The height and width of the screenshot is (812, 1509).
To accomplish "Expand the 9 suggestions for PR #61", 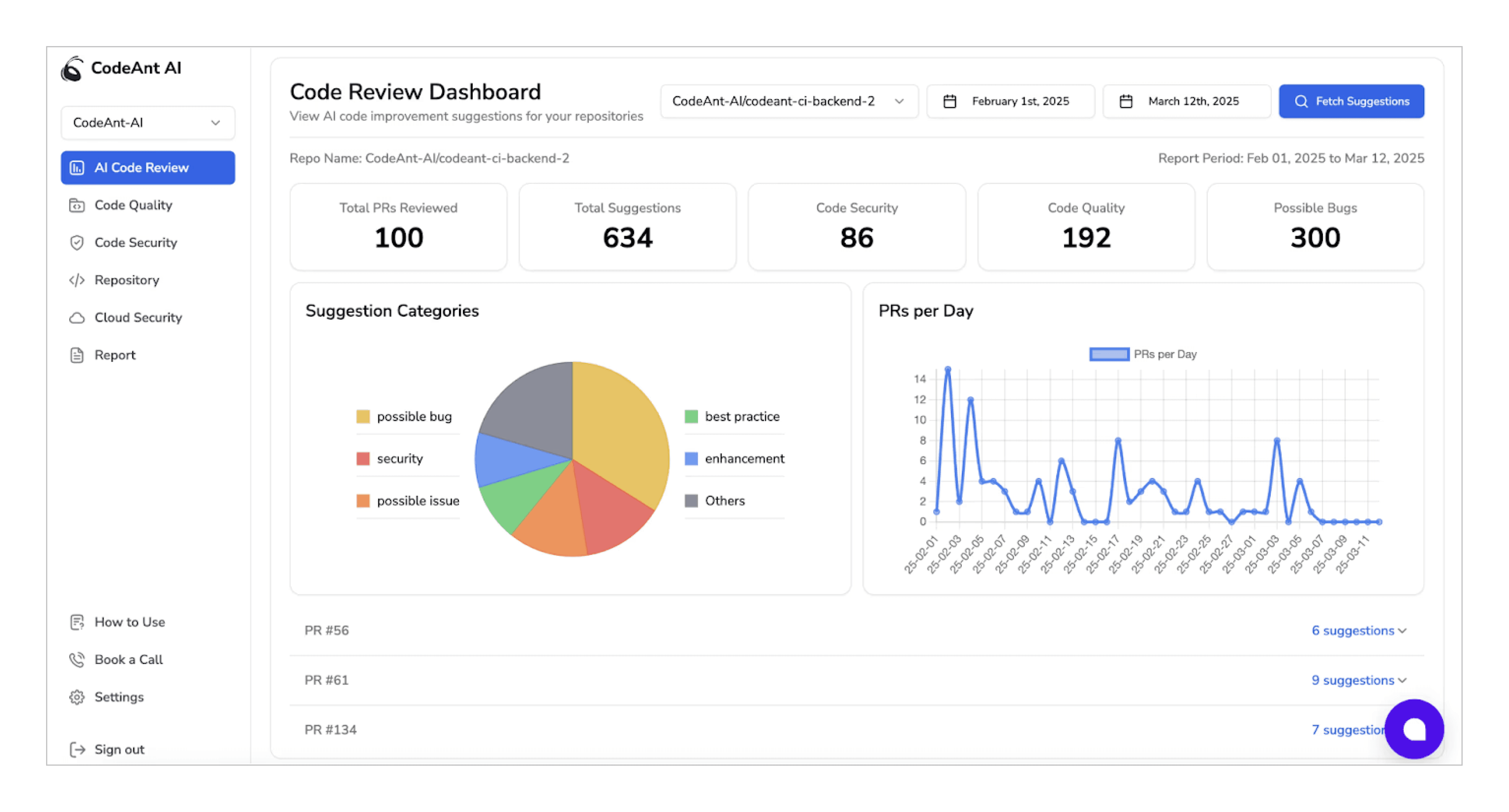I will click(1358, 680).
